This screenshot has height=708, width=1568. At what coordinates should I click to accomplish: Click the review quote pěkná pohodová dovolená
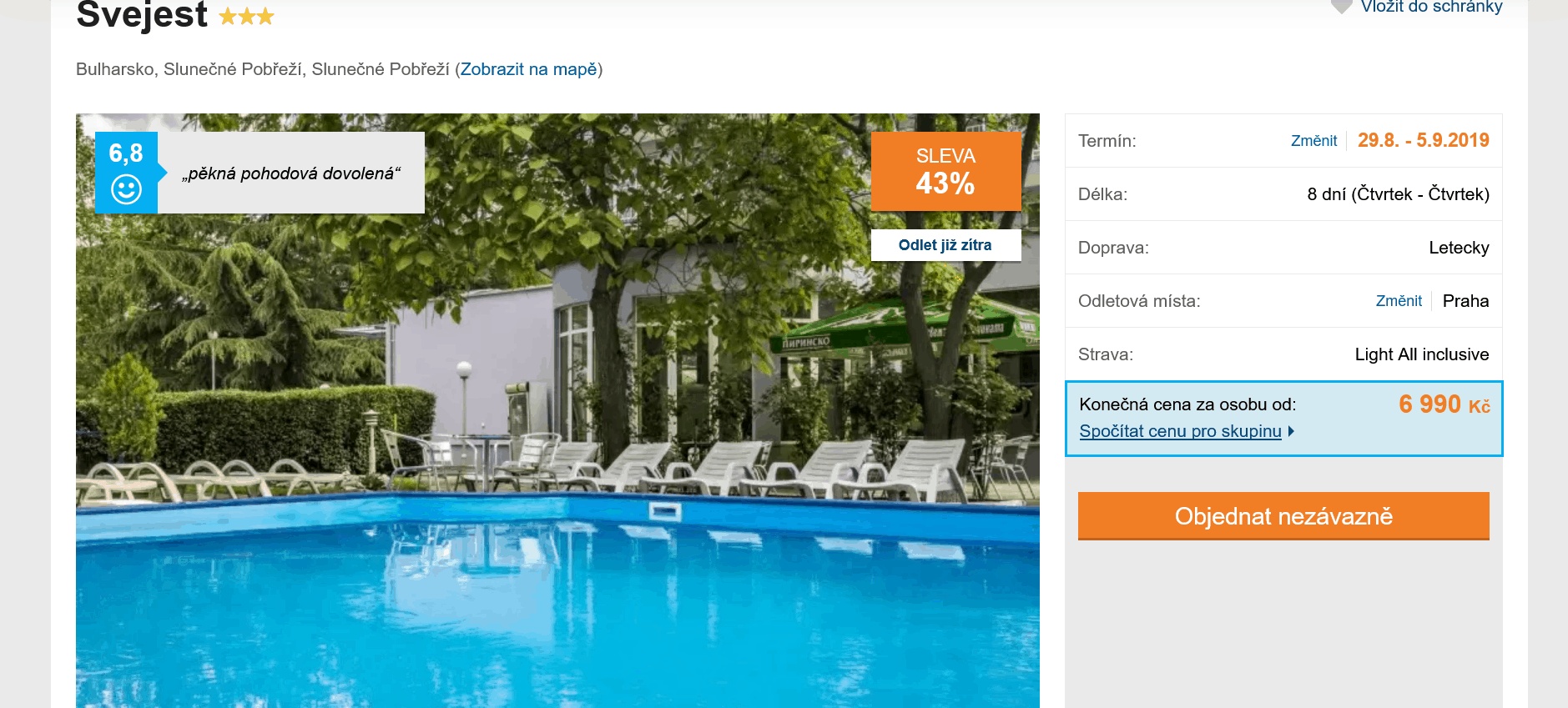tap(291, 173)
